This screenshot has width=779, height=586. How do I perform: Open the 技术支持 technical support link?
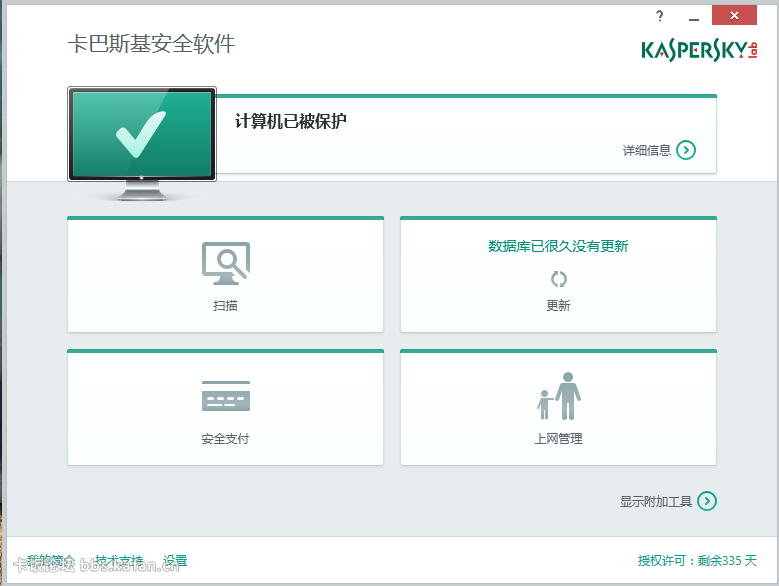tap(119, 561)
